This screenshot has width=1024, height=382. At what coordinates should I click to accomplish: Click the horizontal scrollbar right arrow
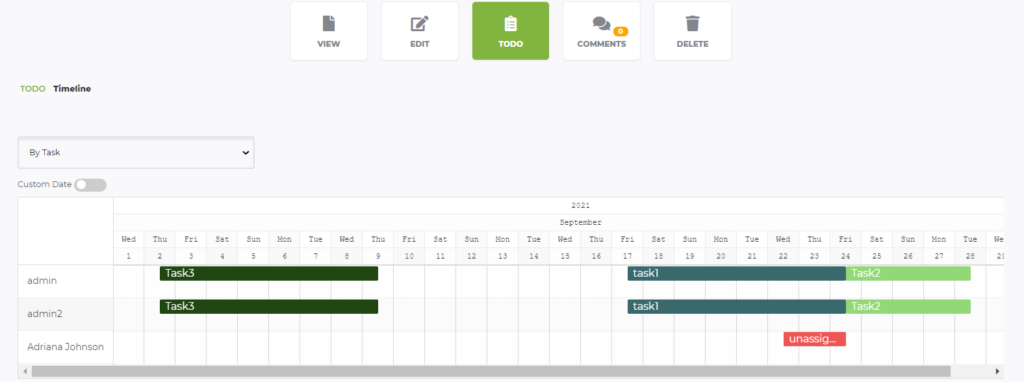coord(997,371)
